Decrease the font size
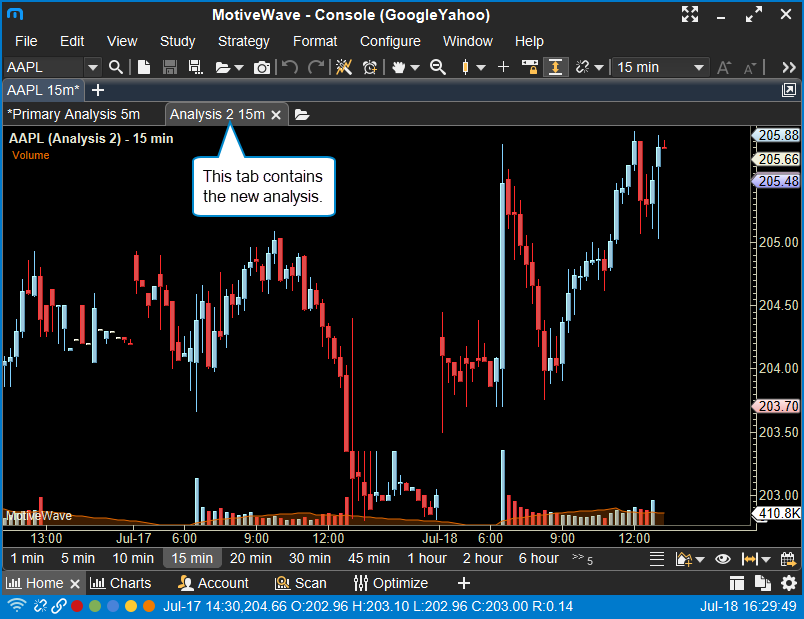The width and height of the screenshot is (804, 619). (x=750, y=68)
